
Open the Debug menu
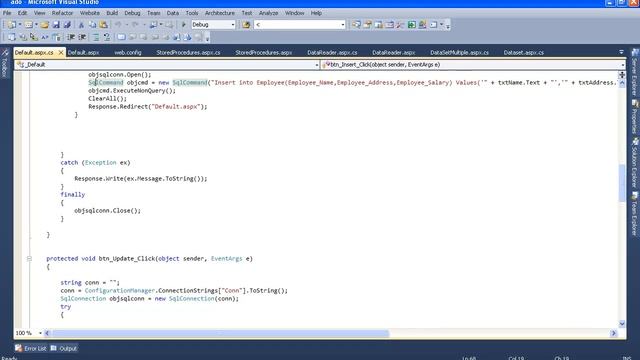click(132, 13)
